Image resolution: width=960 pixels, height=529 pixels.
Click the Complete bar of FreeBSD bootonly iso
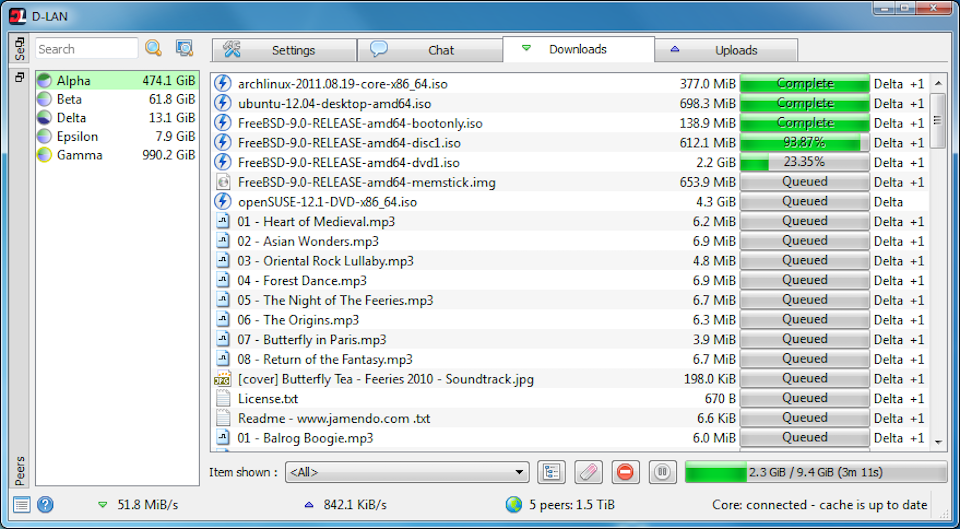click(x=804, y=123)
